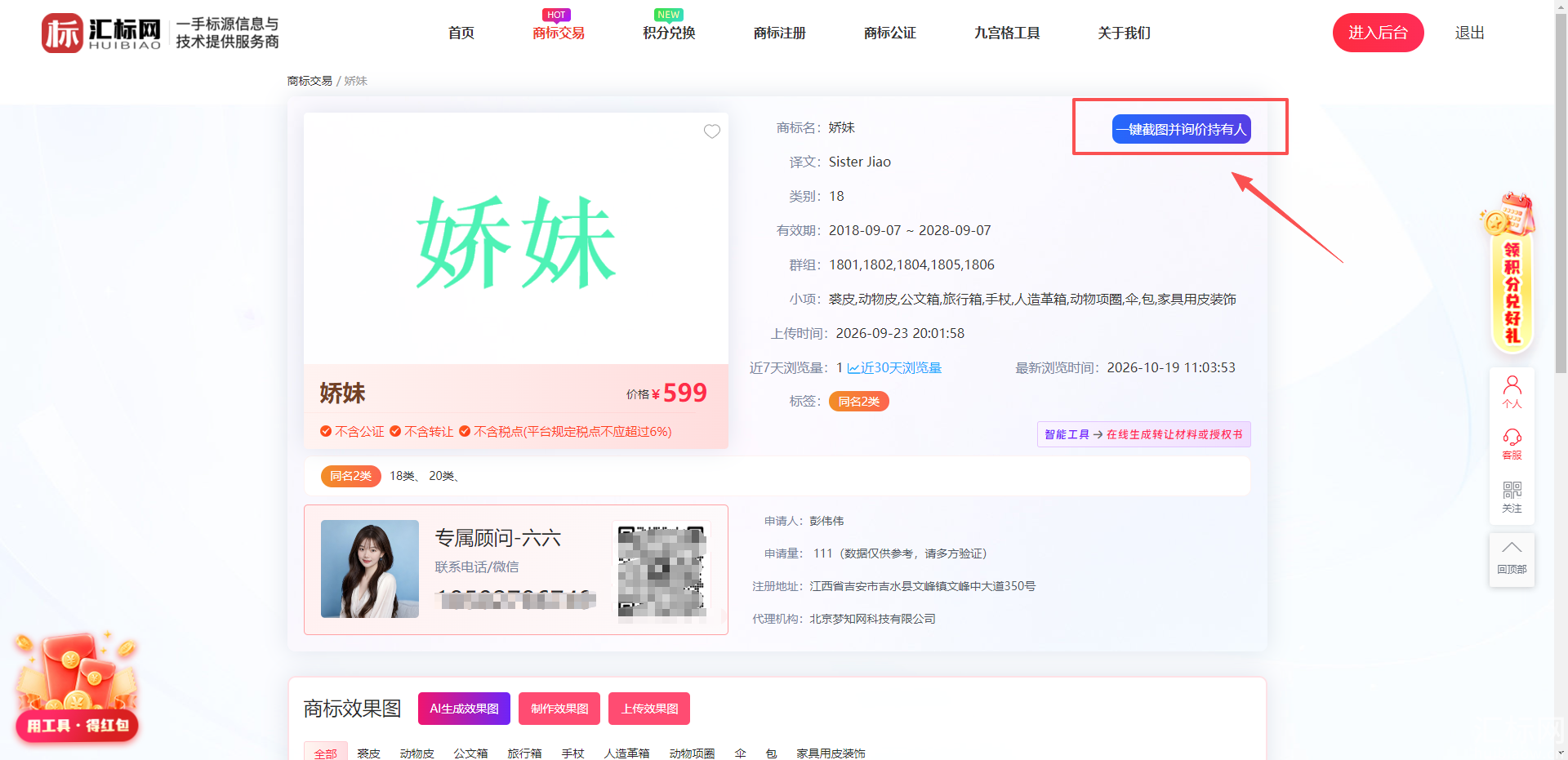1568x760 pixels.
Task: Open 智能工具 在线生成转让材料或授权书 link
Action: click(x=1143, y=434)
